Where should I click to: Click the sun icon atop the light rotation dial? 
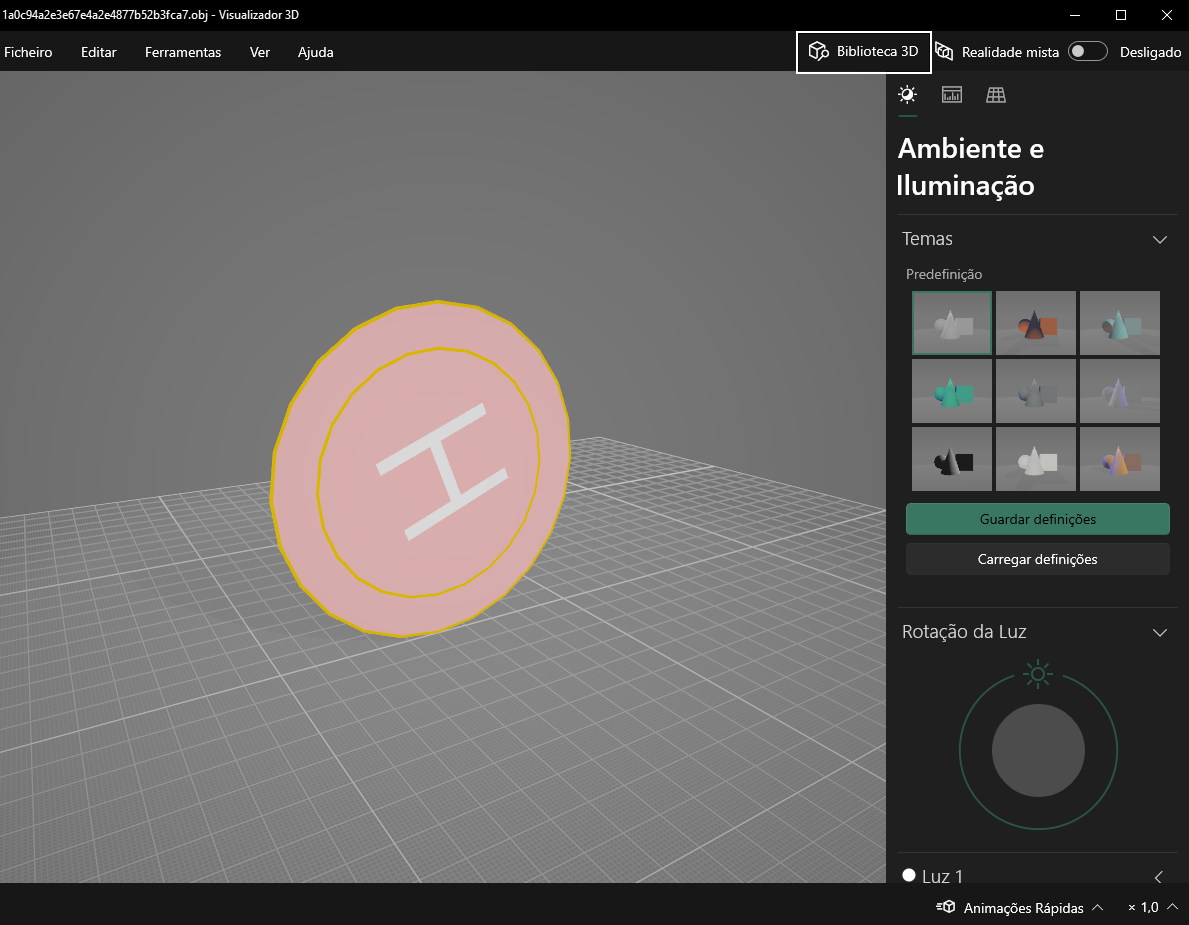[x=1038, y=675]
